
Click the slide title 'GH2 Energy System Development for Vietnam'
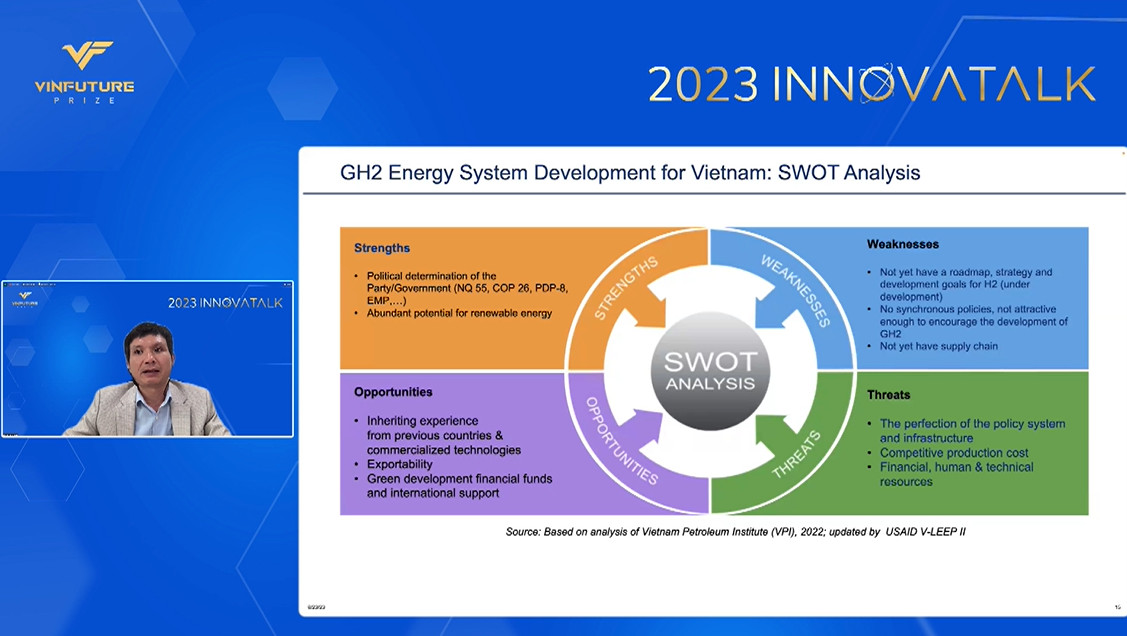tap(630, 172)
